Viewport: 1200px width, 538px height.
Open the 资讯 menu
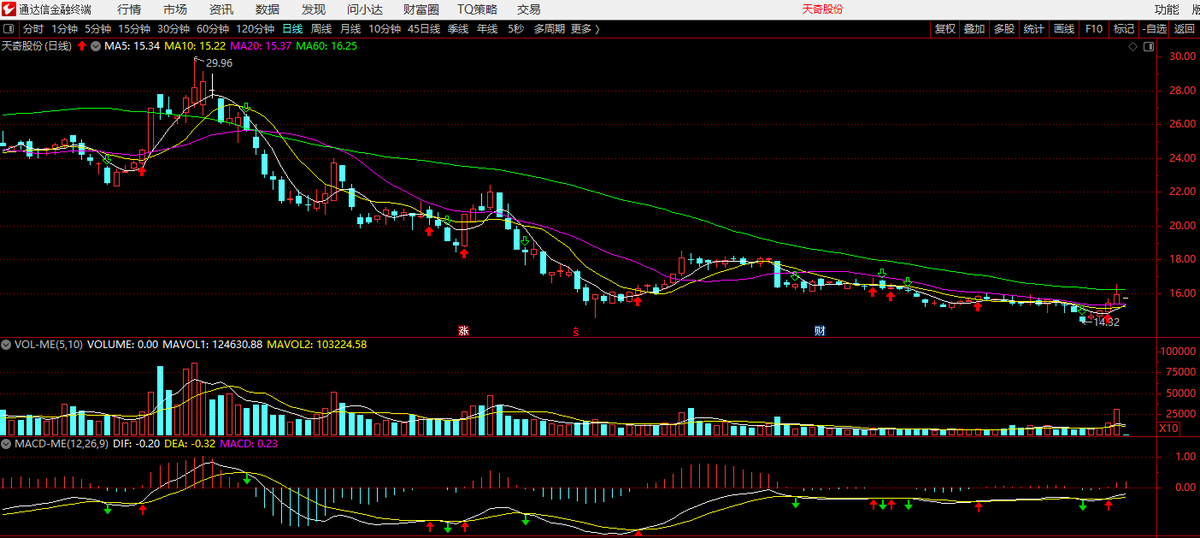click(x=221, y=9)
